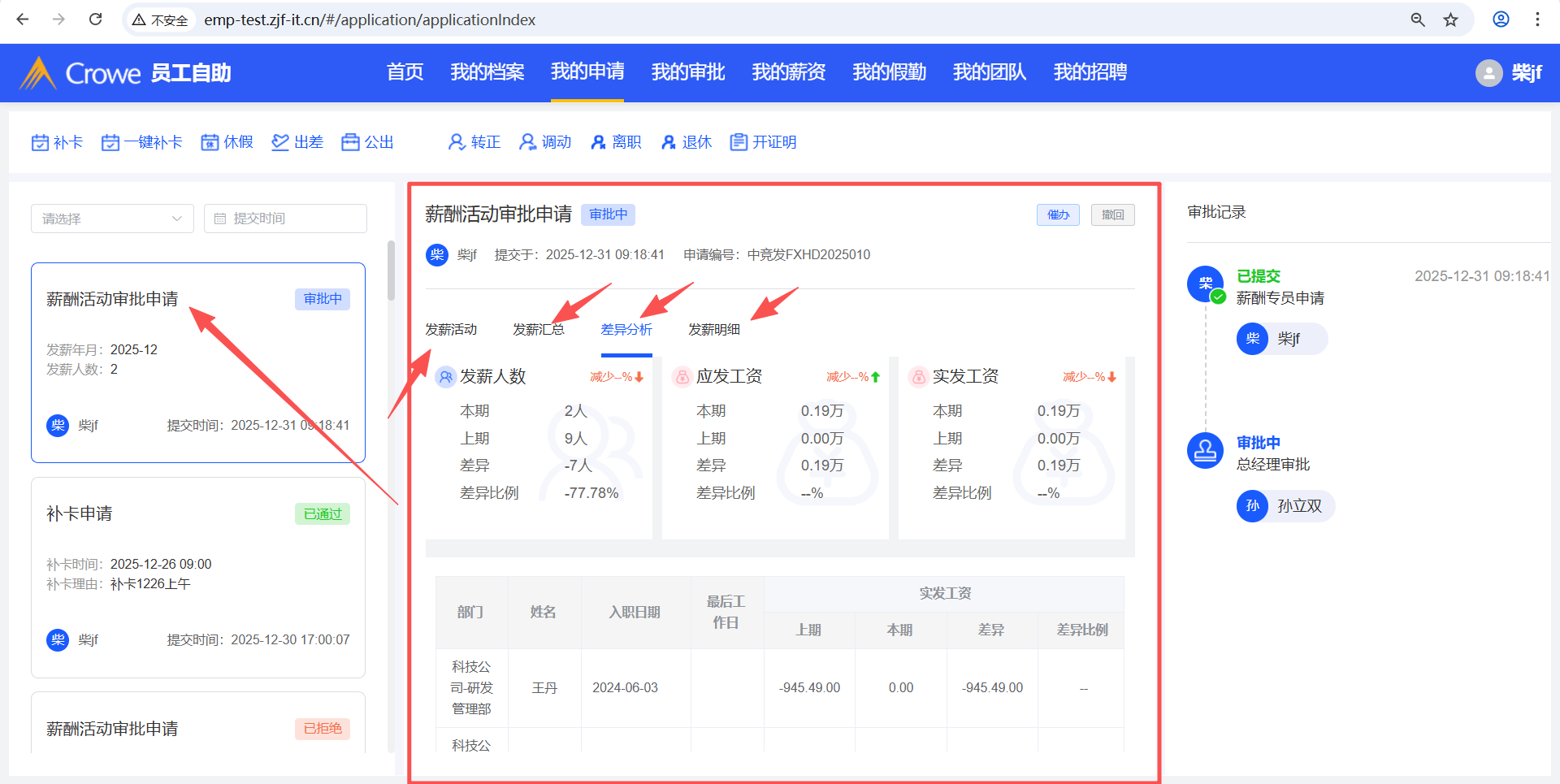
Task: Click the 应发工资 money bag icon
Action: pos(682,377)
